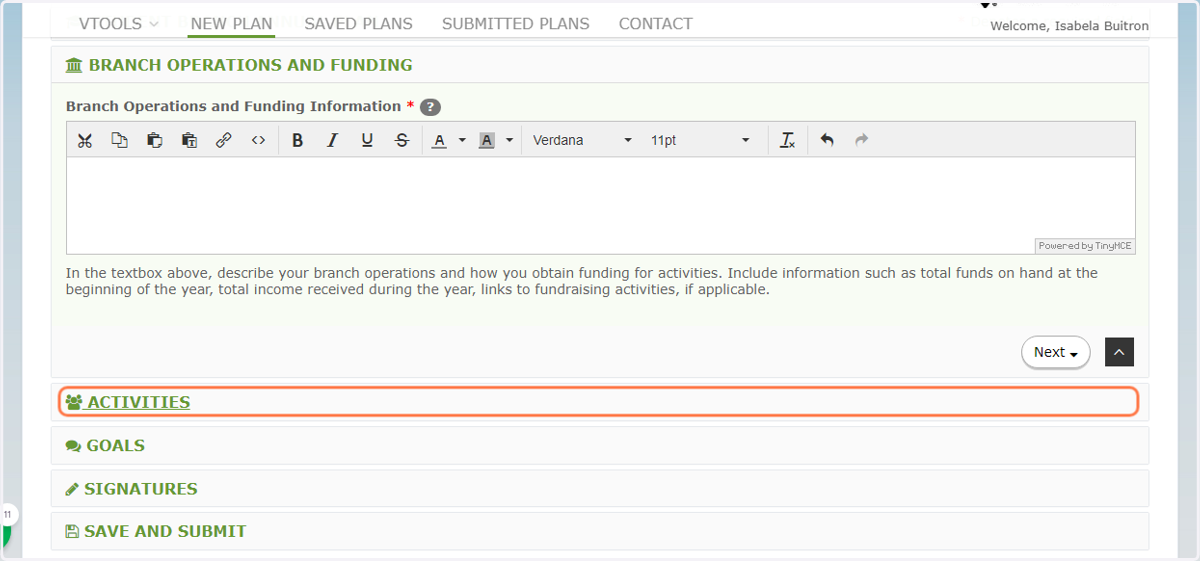Apply background highlight color icon
The width and height of the screenshot is (1200, 561).
pyautogui.click(x=487, y=140)
